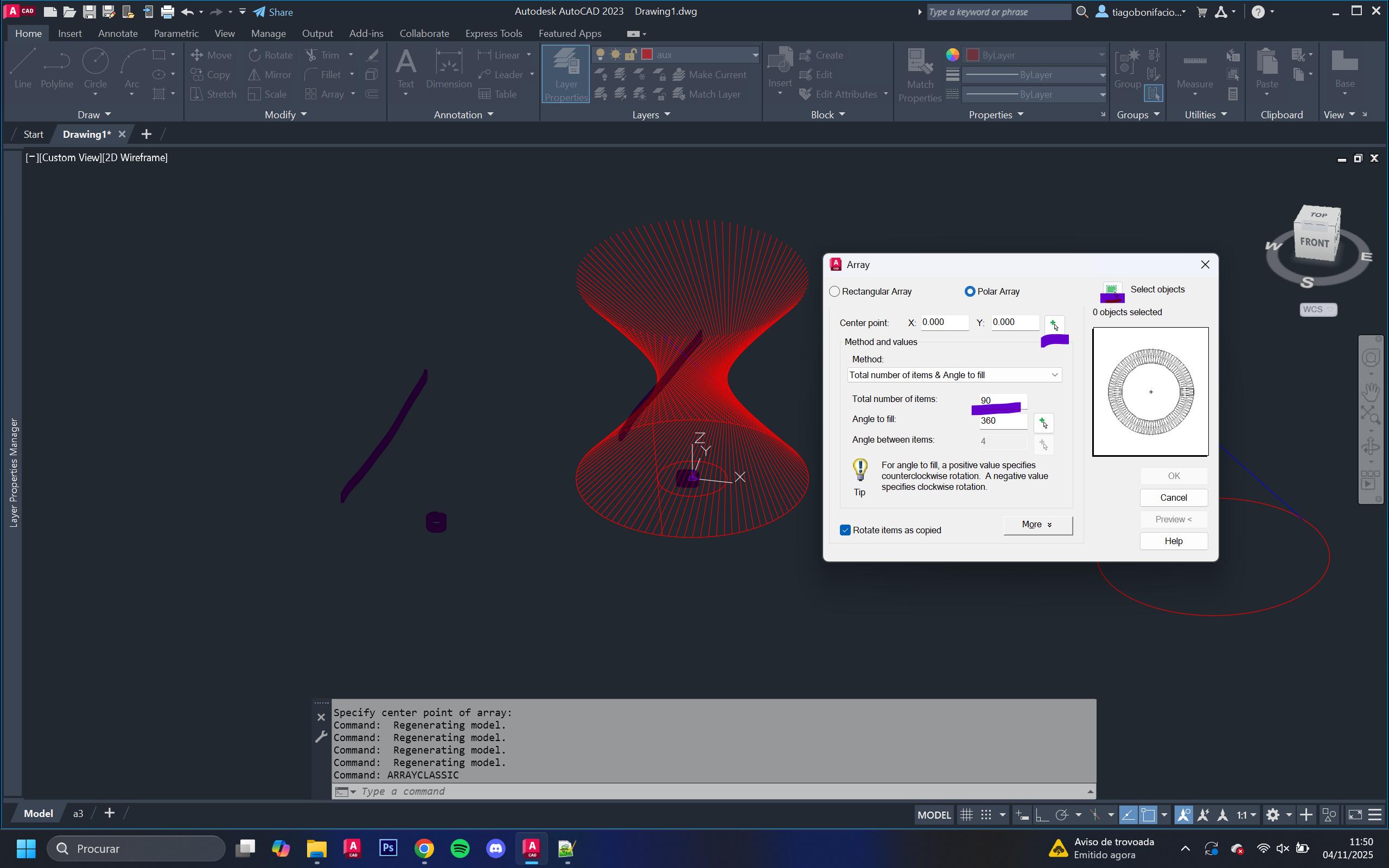Click the Select objects icon
This screenshot has width=1389, height=868.
tap(1112, 290)
